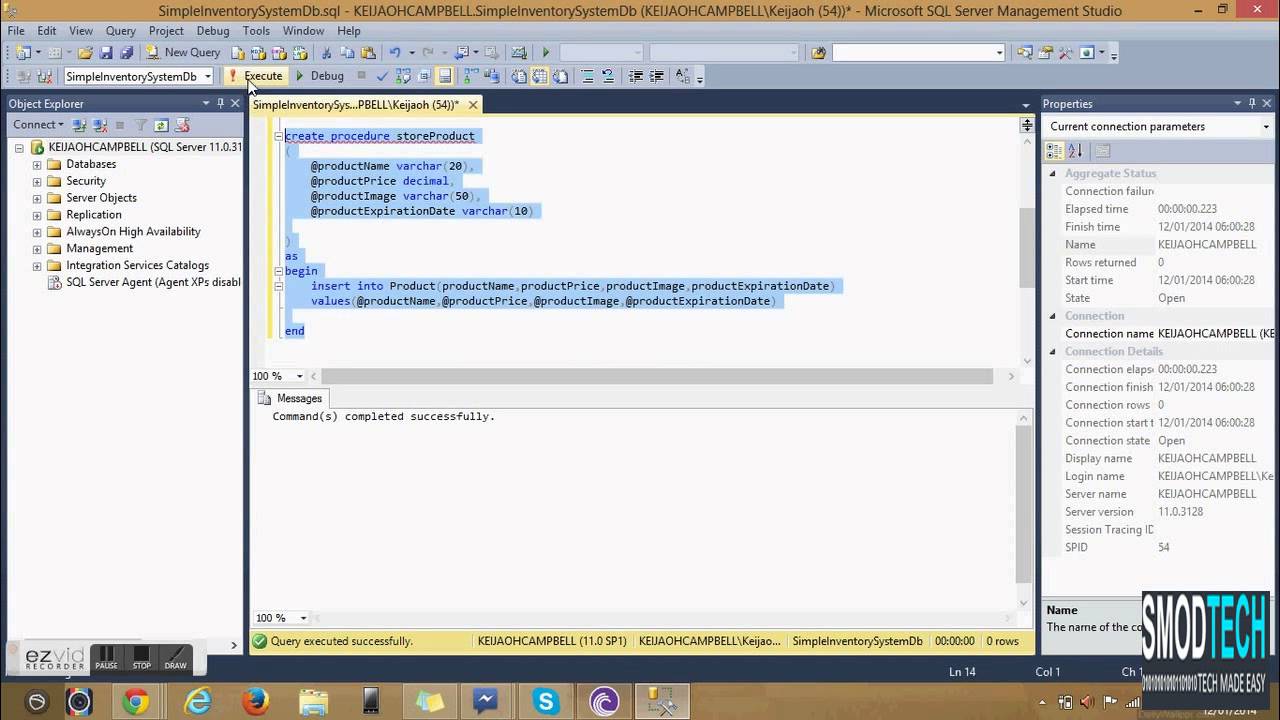Toggle Categorized view in Properties
Image resolution: width=1280 pixels, height=720 pixels.
tap(1054, 151)
